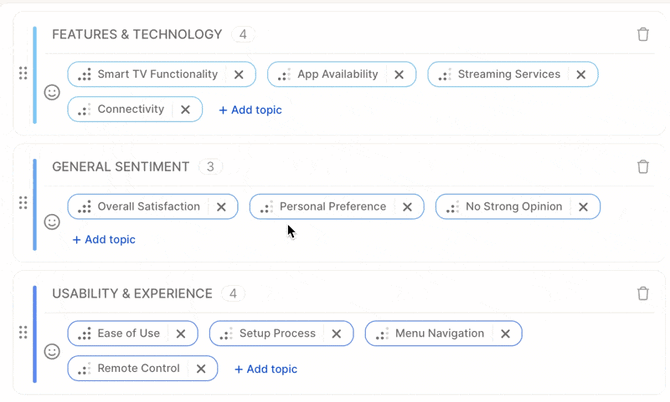Remove the No Strong Opinion topic
Image resolution: width=670 pixels, height=402 pixels.
[x=583, y=207]
